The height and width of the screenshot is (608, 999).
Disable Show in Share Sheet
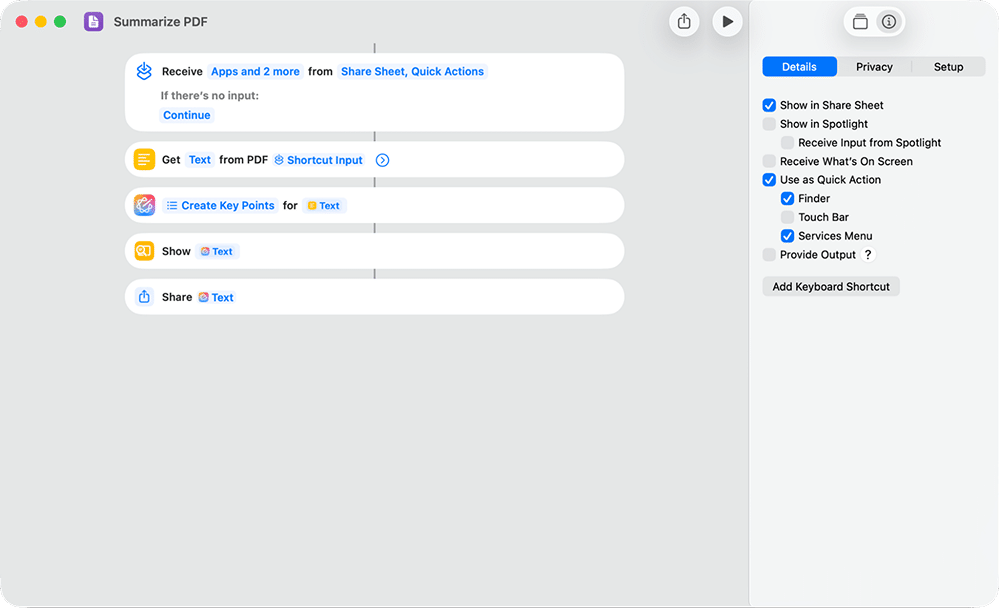[x=770, y=105]
